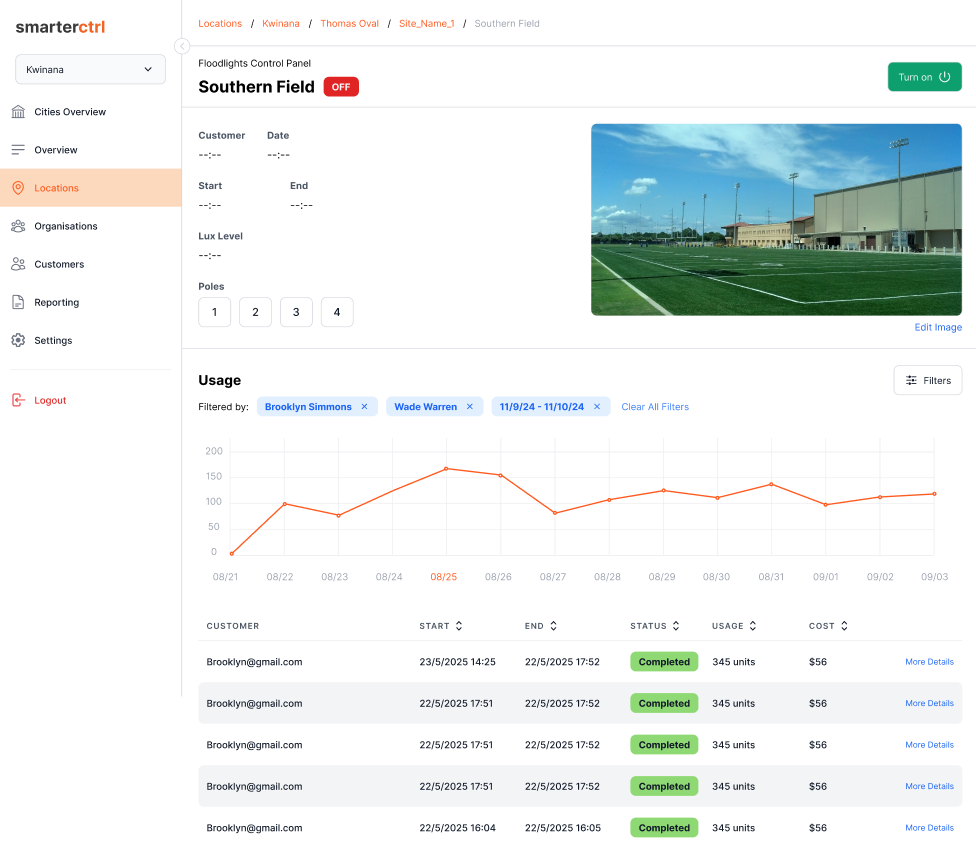Open More Details for 23/5/2025 14:25 row
Viewport: 976px width, 856px height.
[x=929, y=662]
